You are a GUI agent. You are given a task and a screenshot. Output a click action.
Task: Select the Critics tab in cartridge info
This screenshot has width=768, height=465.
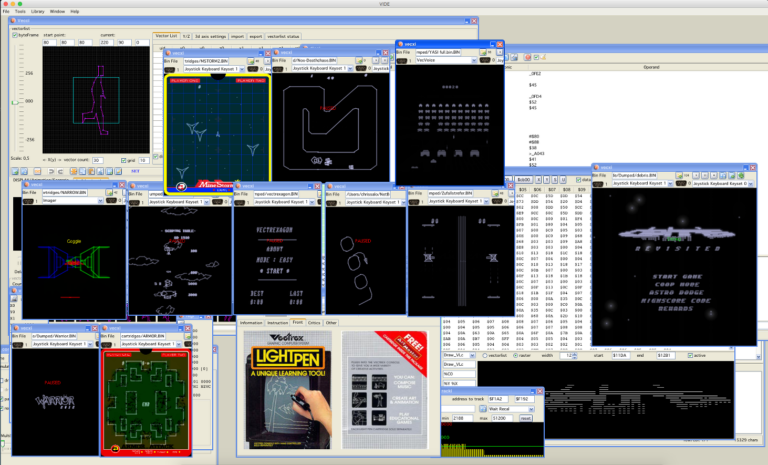pos(314,322)
